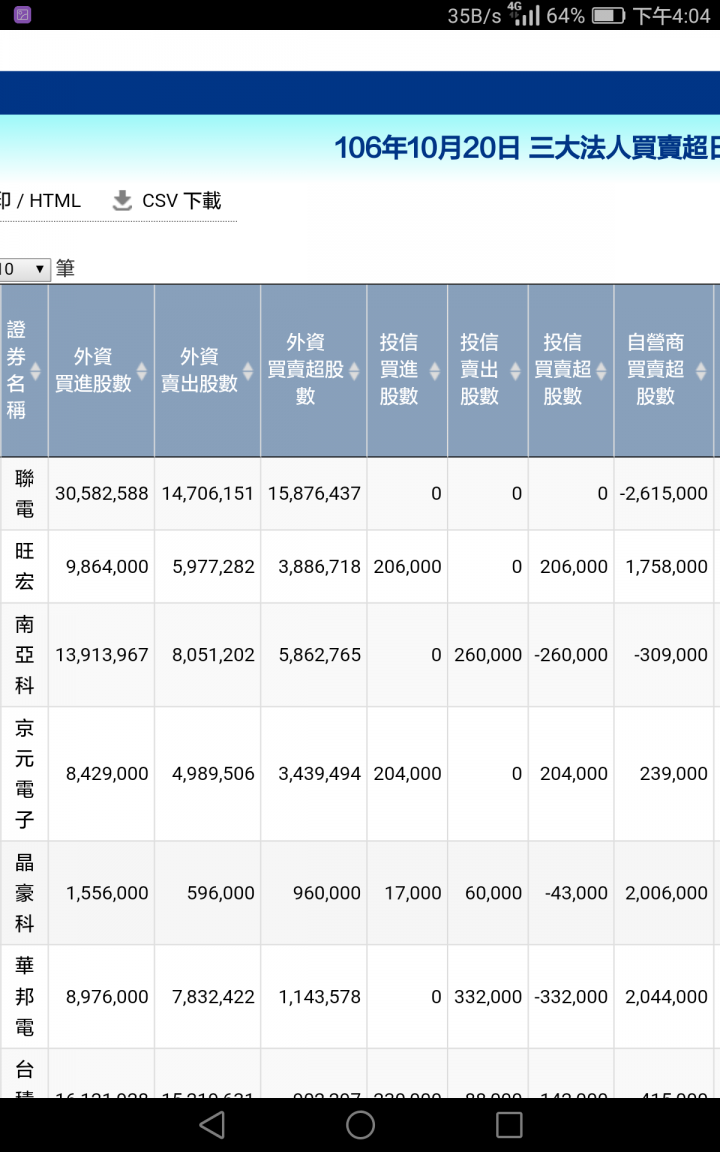
Task: Click the value 15,876,437
Action: [x=314, y=494]
